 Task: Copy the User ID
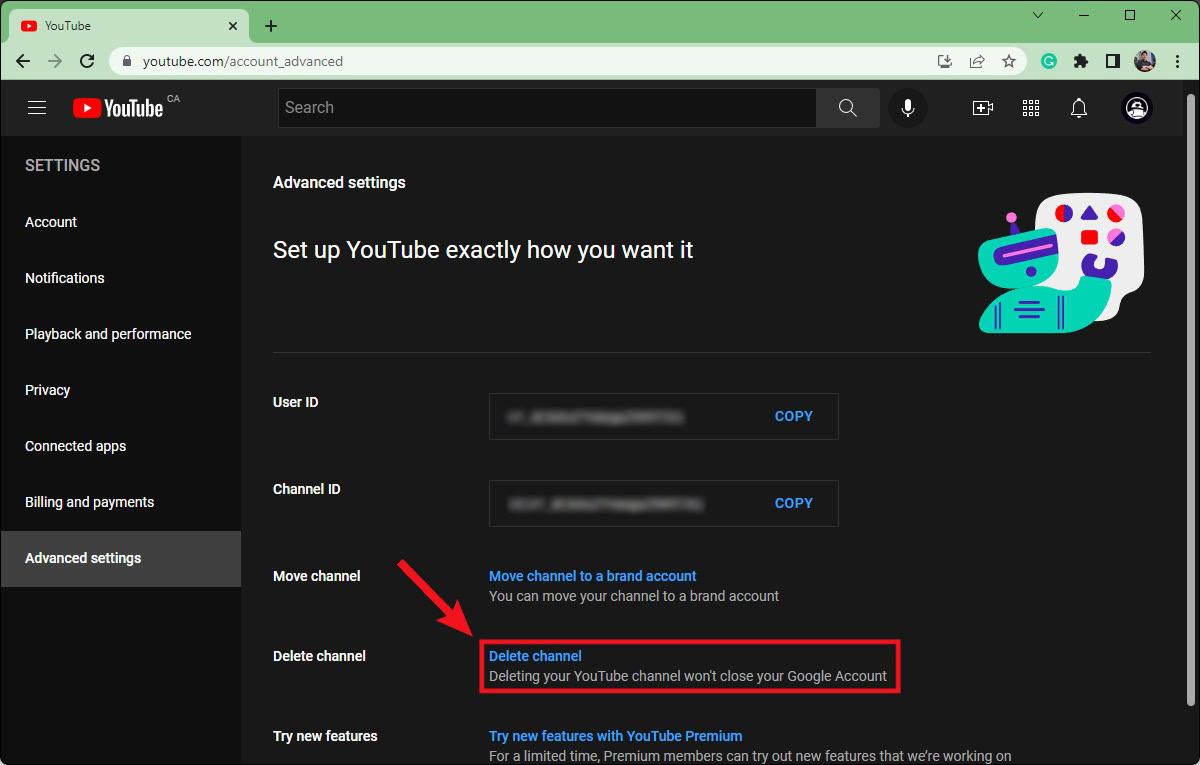793,416
